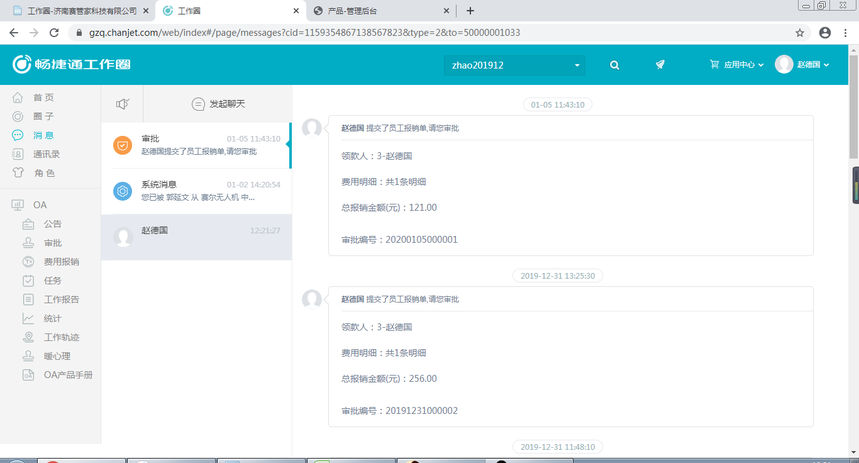
Task: Click 赵德国 avatar in conversation list
Action: pos(123,237)
